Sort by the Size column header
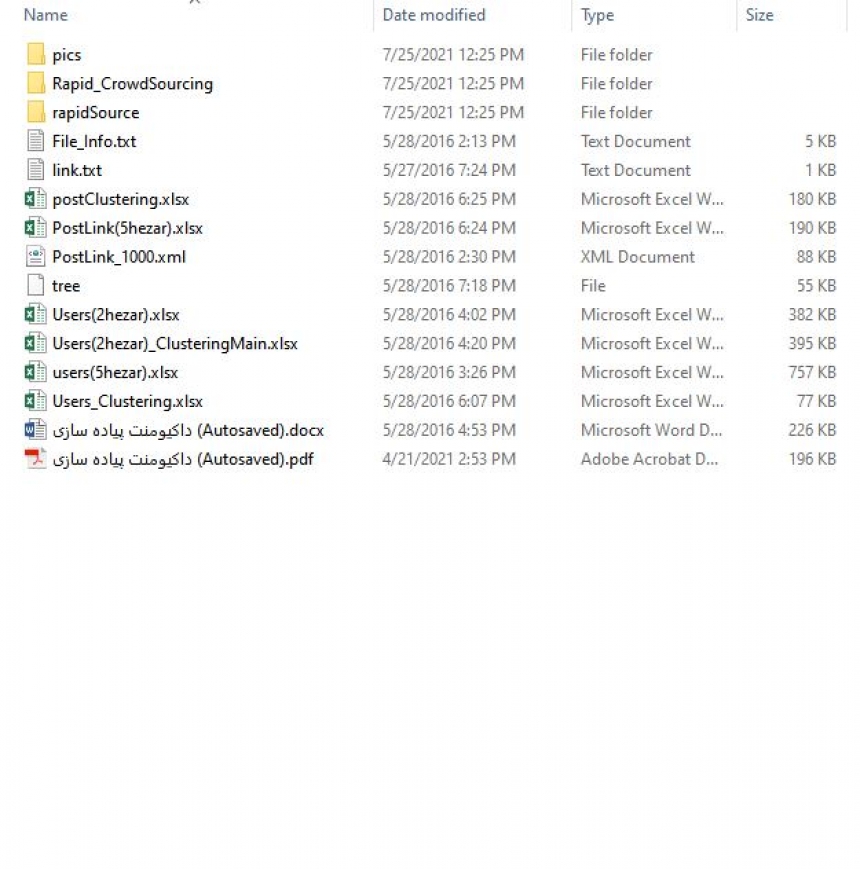Screen dimensions: 860x869 [x=759, y=15]
